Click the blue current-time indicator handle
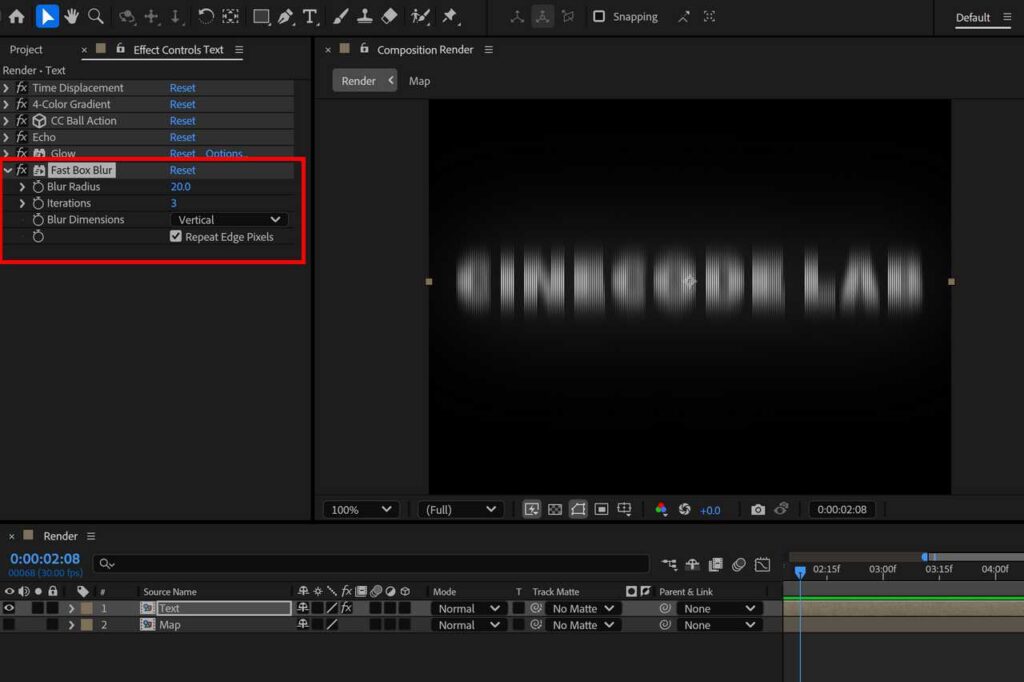This screenshot has height=682, width=1024. pos(800,572)
